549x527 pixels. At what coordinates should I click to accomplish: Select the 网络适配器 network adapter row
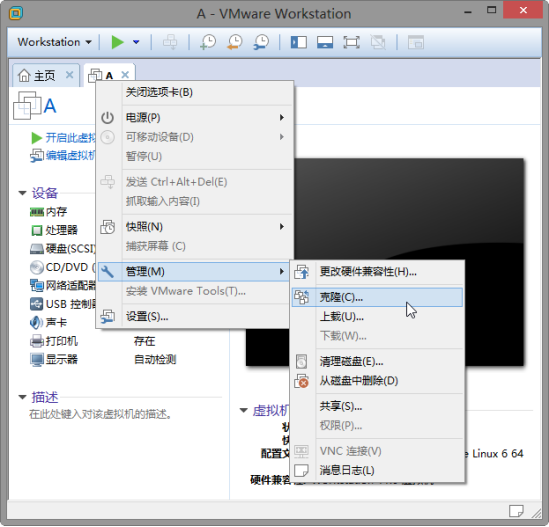pos(62,286)
